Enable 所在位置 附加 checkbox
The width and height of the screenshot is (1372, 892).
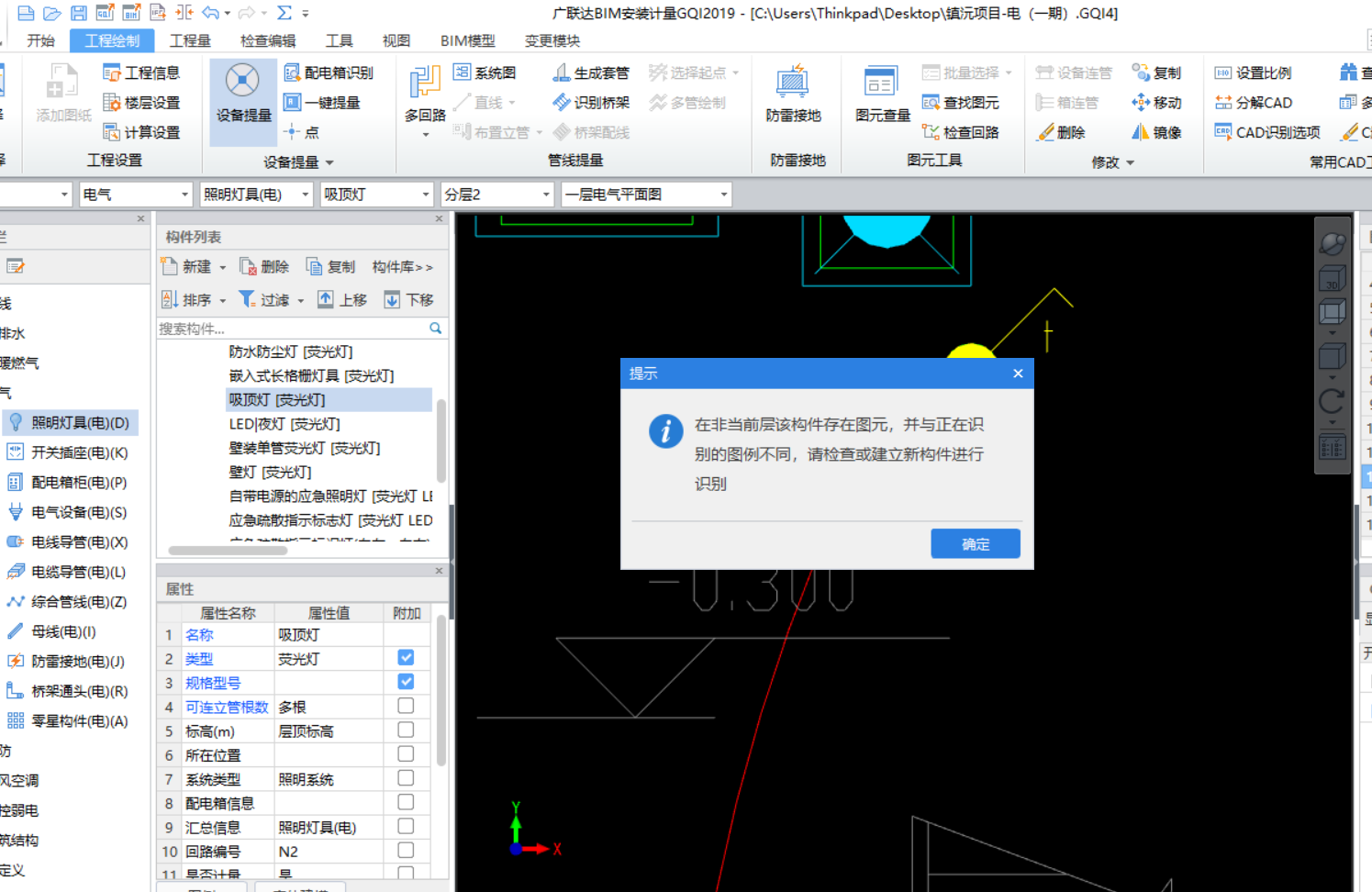coord(406,753)
